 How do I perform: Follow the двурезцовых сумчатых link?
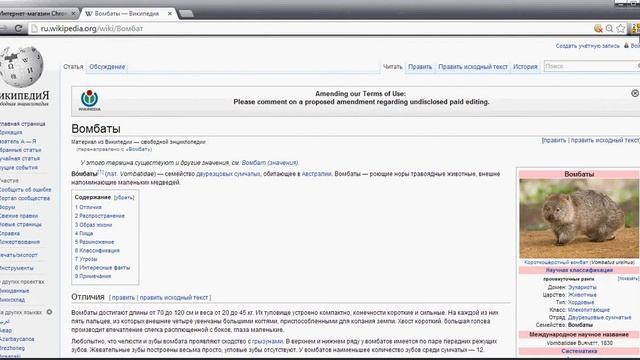(228, 173)
